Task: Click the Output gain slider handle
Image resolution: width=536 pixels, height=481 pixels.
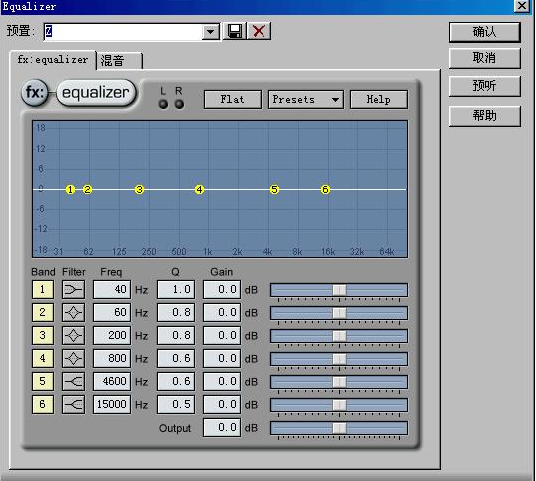Action: pyautogui.click(x=339, y=428)
